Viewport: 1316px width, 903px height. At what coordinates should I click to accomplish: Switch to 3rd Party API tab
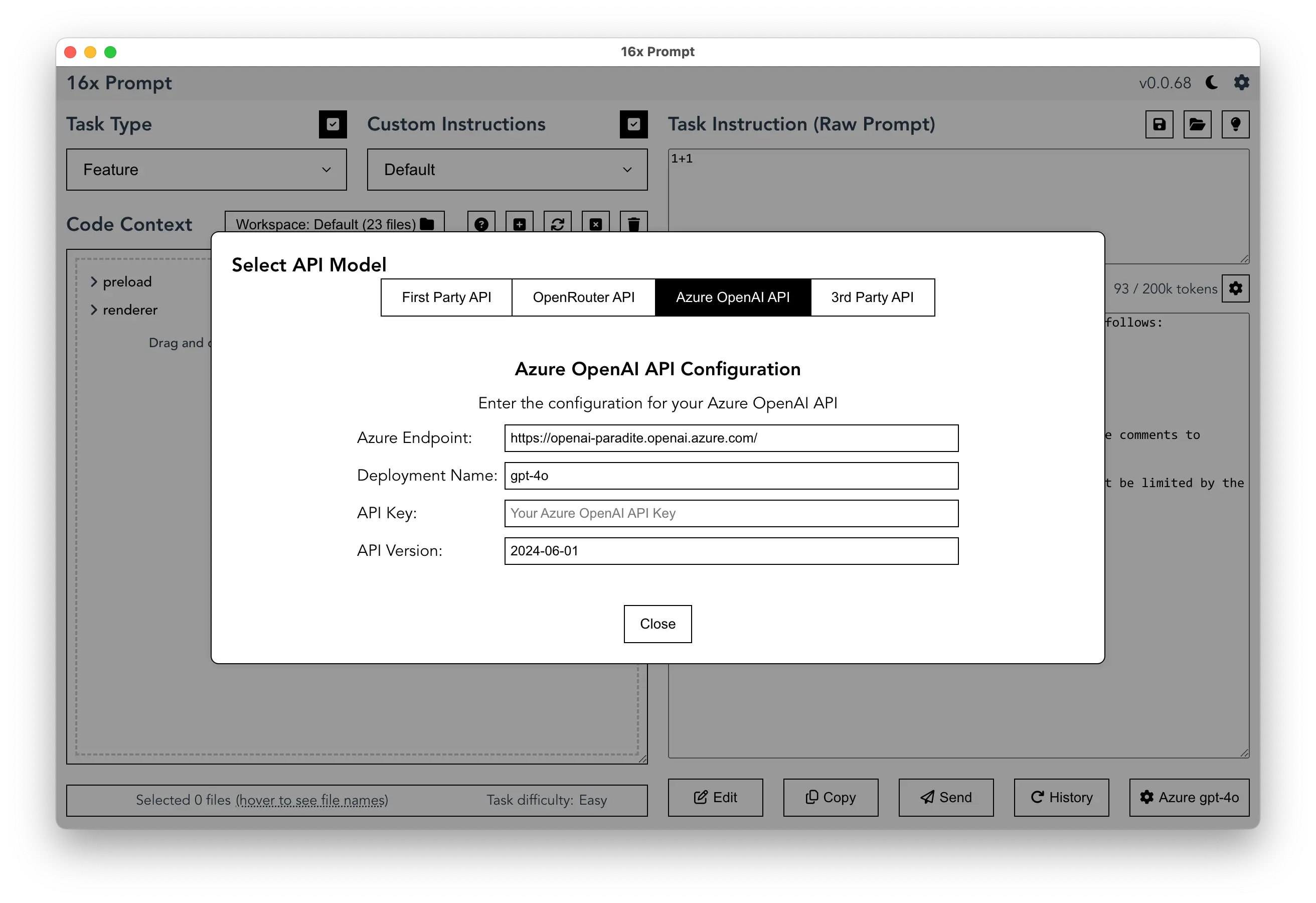[x=872, y=297]
